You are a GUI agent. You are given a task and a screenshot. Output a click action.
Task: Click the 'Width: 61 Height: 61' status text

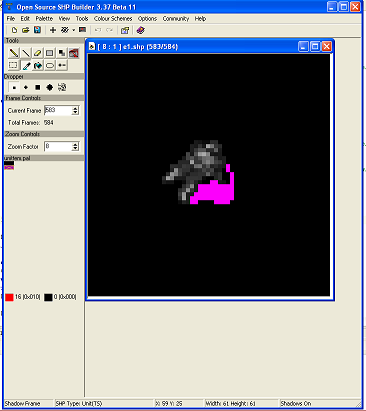[230, 404]
